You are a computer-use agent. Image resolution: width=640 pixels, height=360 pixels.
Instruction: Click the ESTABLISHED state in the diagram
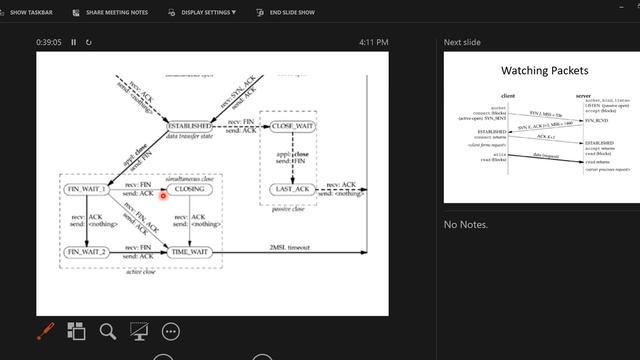(x=190, y=126)
